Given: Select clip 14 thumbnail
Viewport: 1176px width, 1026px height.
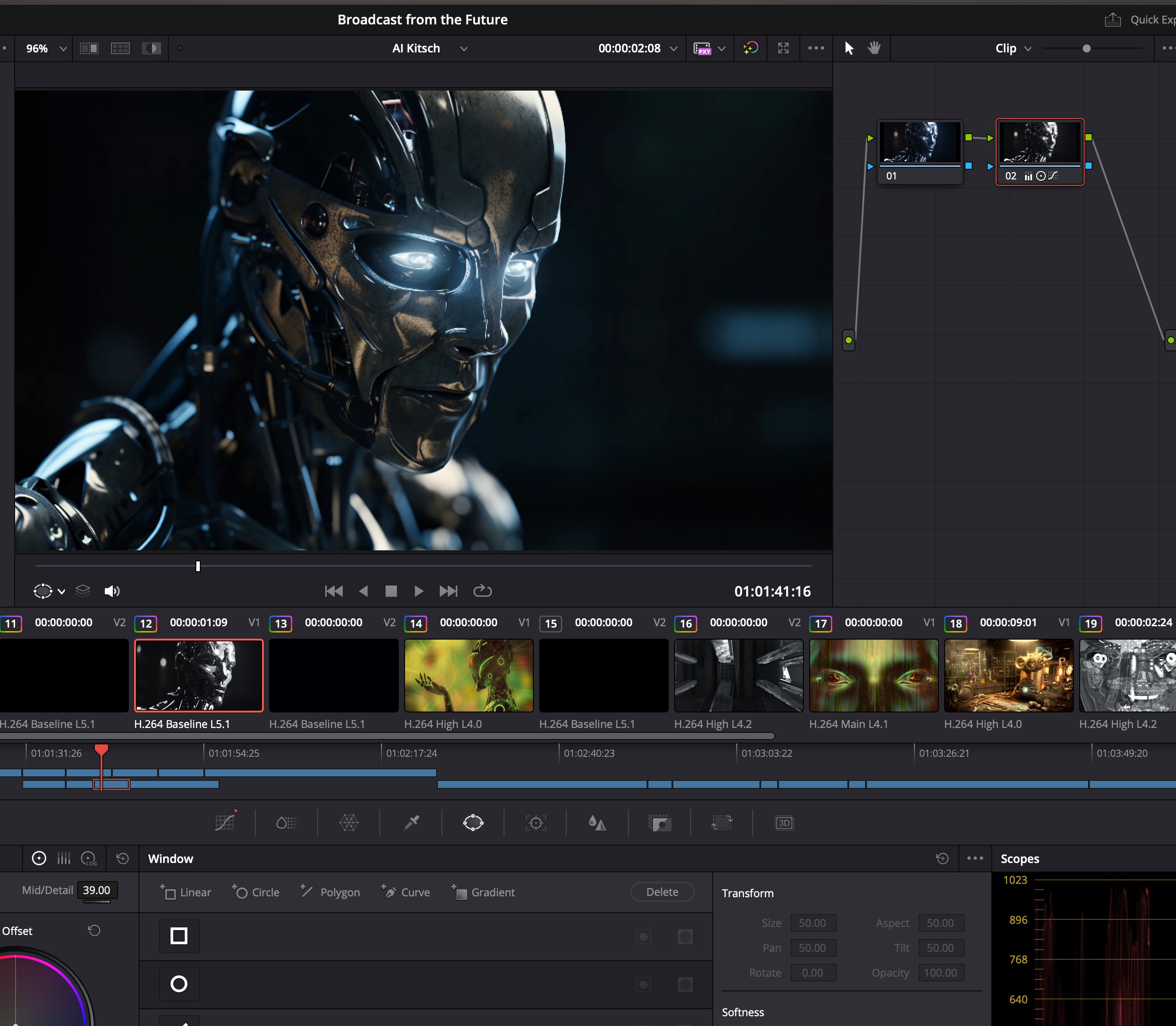Looking at the screenshot, I should [x=469, y=676].
